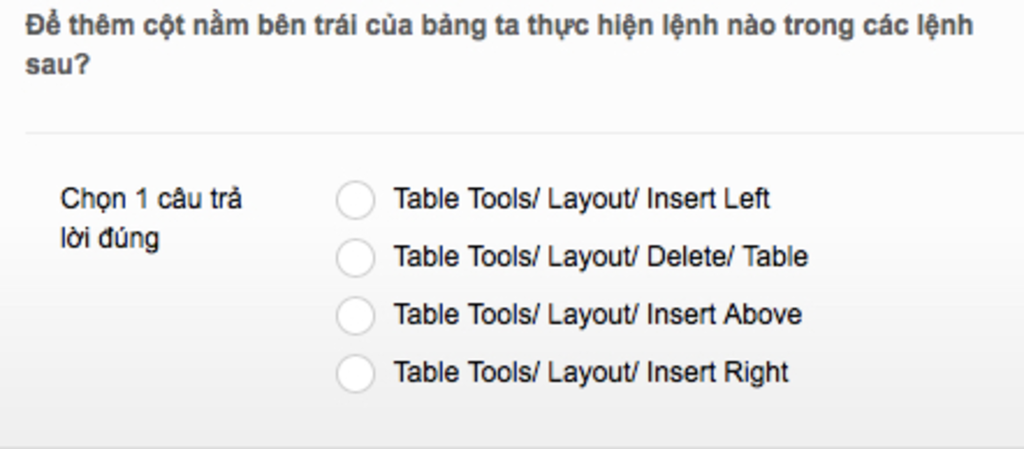Click the answer text 'Table Tools/ Layout/ Insert Right'
Viewport: 1024px width, 449px height.
591,372
